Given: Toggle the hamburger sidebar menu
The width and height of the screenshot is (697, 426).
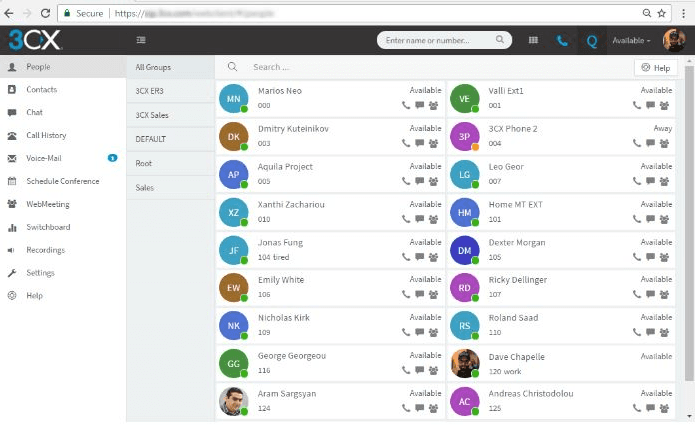Looking at the screenshot, I should click(141, 40).
